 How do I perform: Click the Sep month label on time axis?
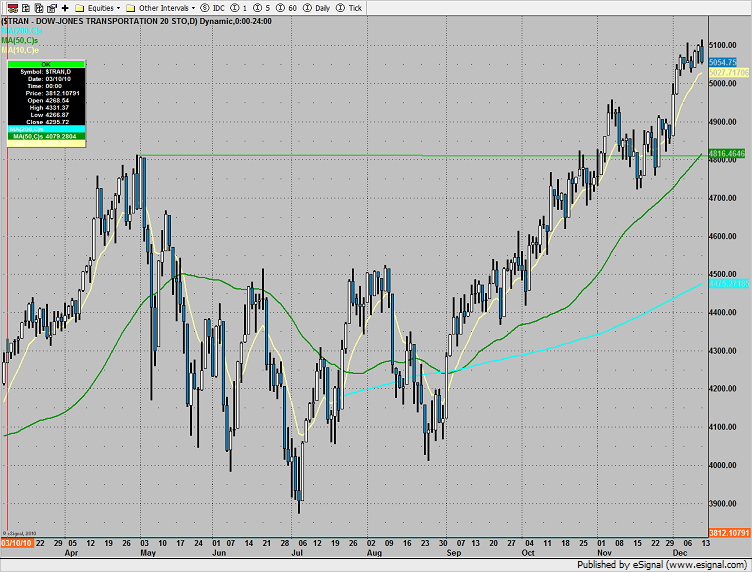tap(454, 553)
